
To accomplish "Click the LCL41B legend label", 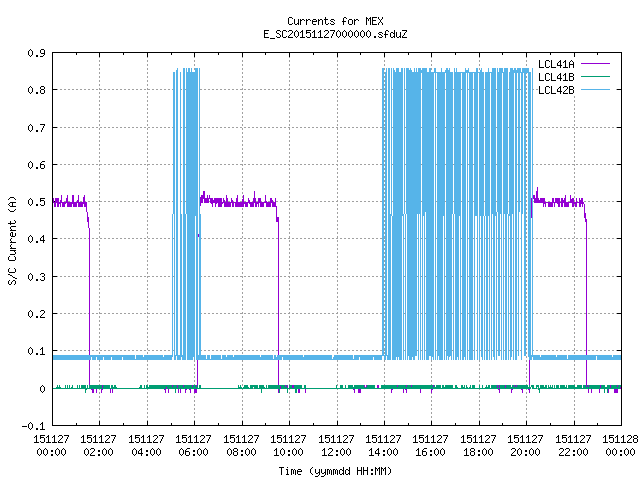I will click(x=556, y=77).
